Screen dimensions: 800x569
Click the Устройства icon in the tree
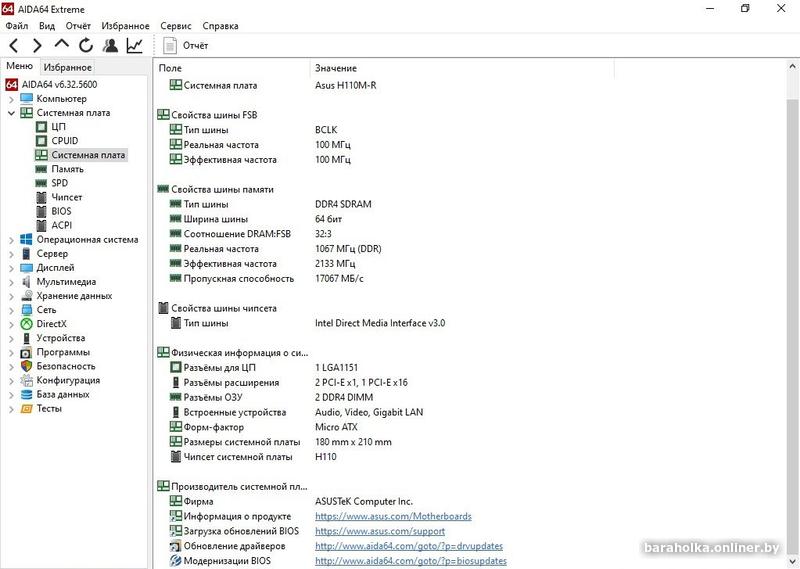[x=27, y=338]
